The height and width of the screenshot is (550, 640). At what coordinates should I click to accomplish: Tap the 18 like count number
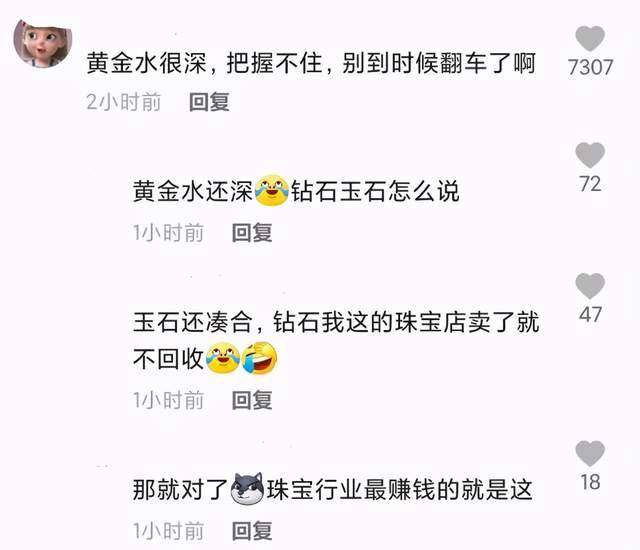click(x=590, y=482)
